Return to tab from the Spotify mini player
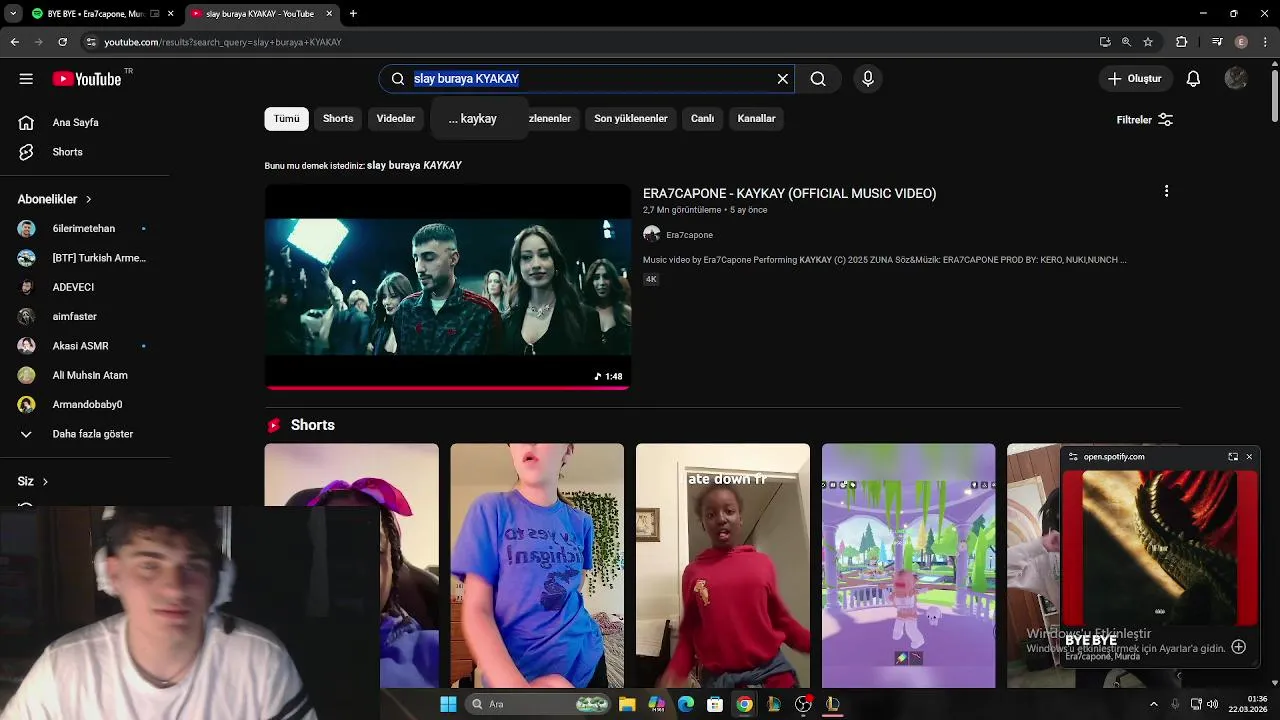This screenshot has width=1280, height=720. coord(1233,457)
